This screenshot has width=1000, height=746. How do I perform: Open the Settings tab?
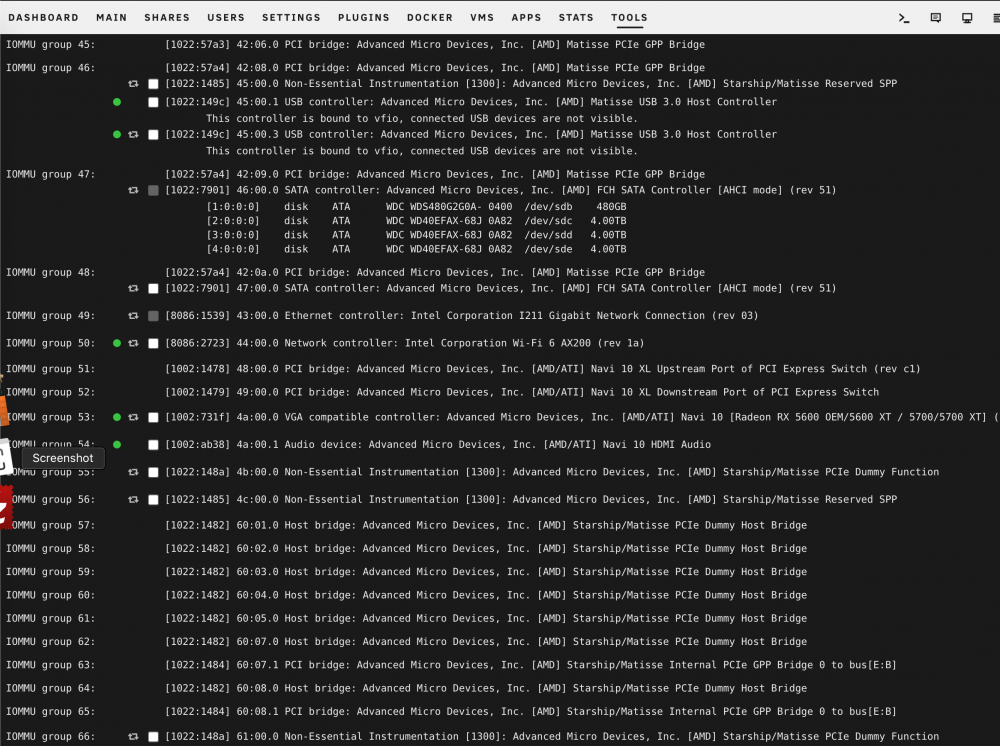(x=291, y=18)
